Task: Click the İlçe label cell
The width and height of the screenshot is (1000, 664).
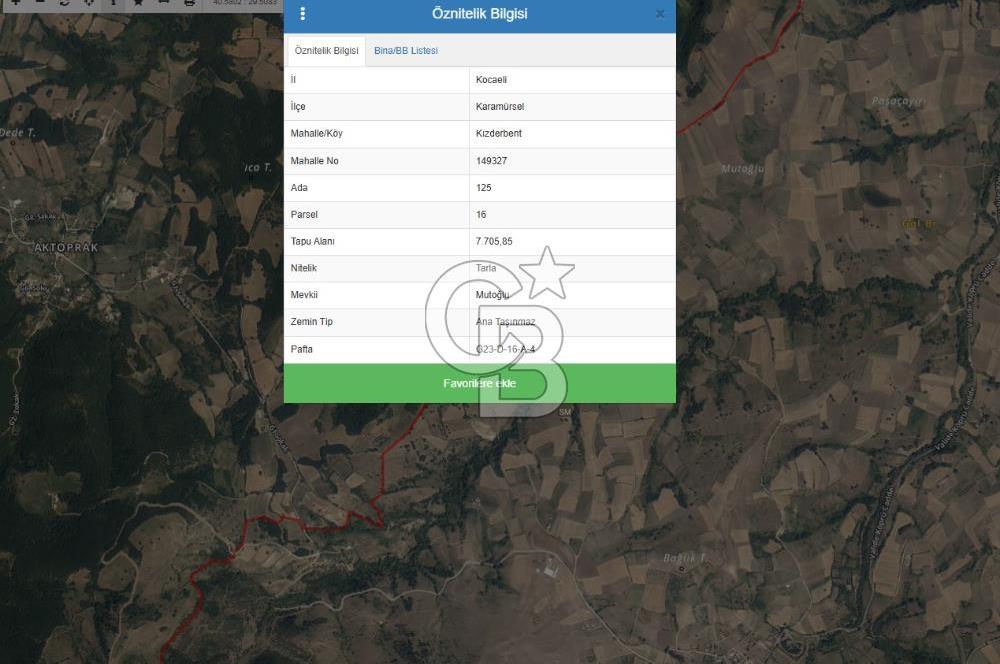Action: click(x=377, y=107)
